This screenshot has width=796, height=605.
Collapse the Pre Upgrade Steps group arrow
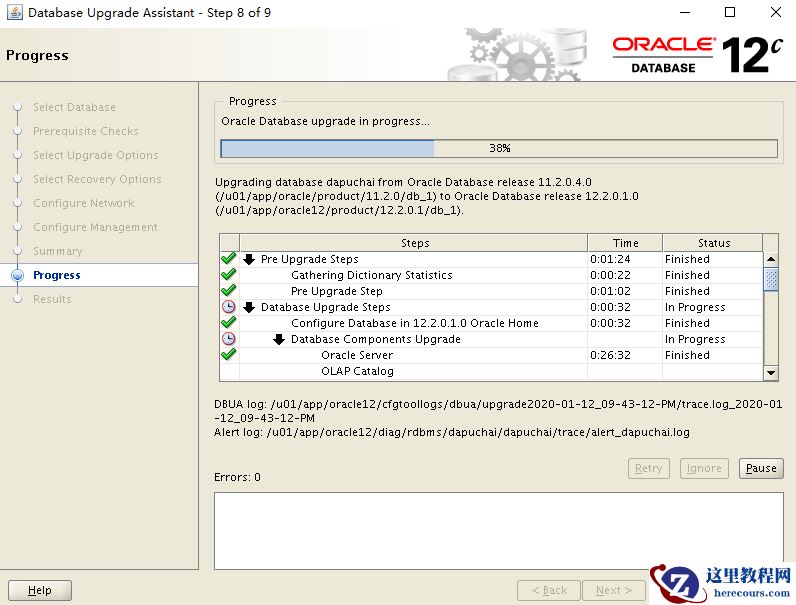[249, 259]
